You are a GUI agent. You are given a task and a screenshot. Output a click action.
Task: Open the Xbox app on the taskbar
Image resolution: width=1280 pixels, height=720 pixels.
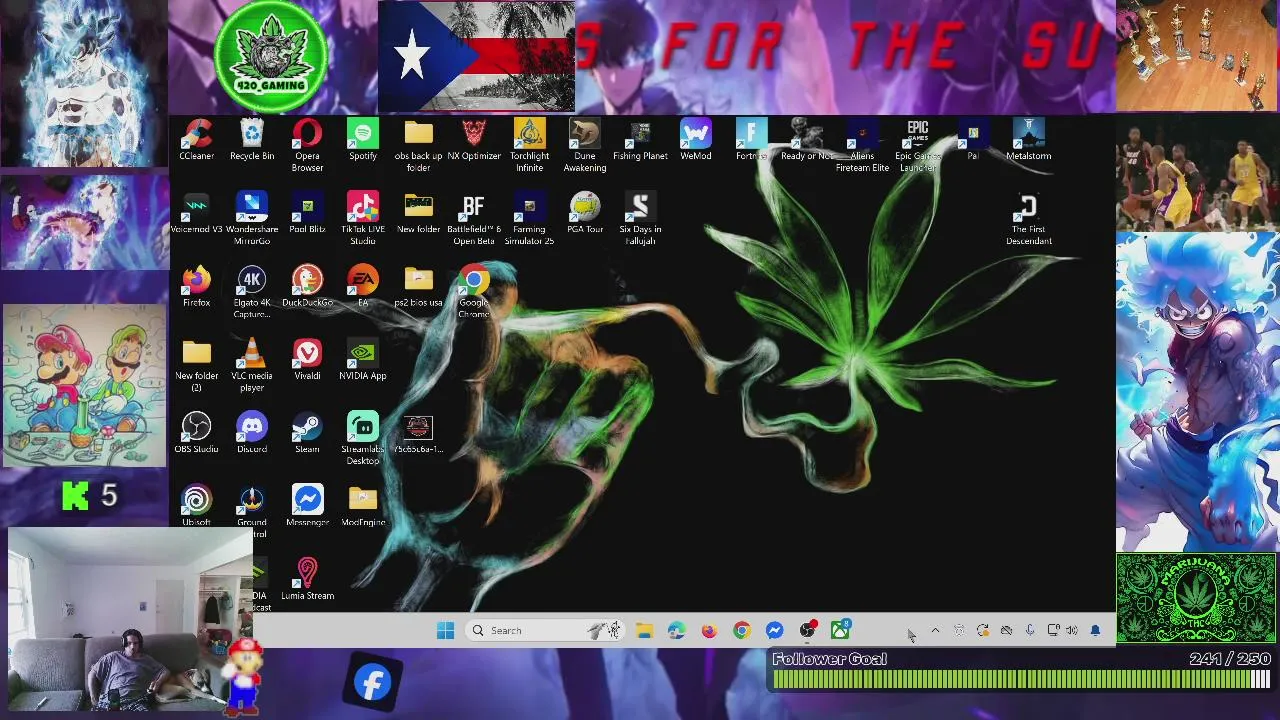840,630
